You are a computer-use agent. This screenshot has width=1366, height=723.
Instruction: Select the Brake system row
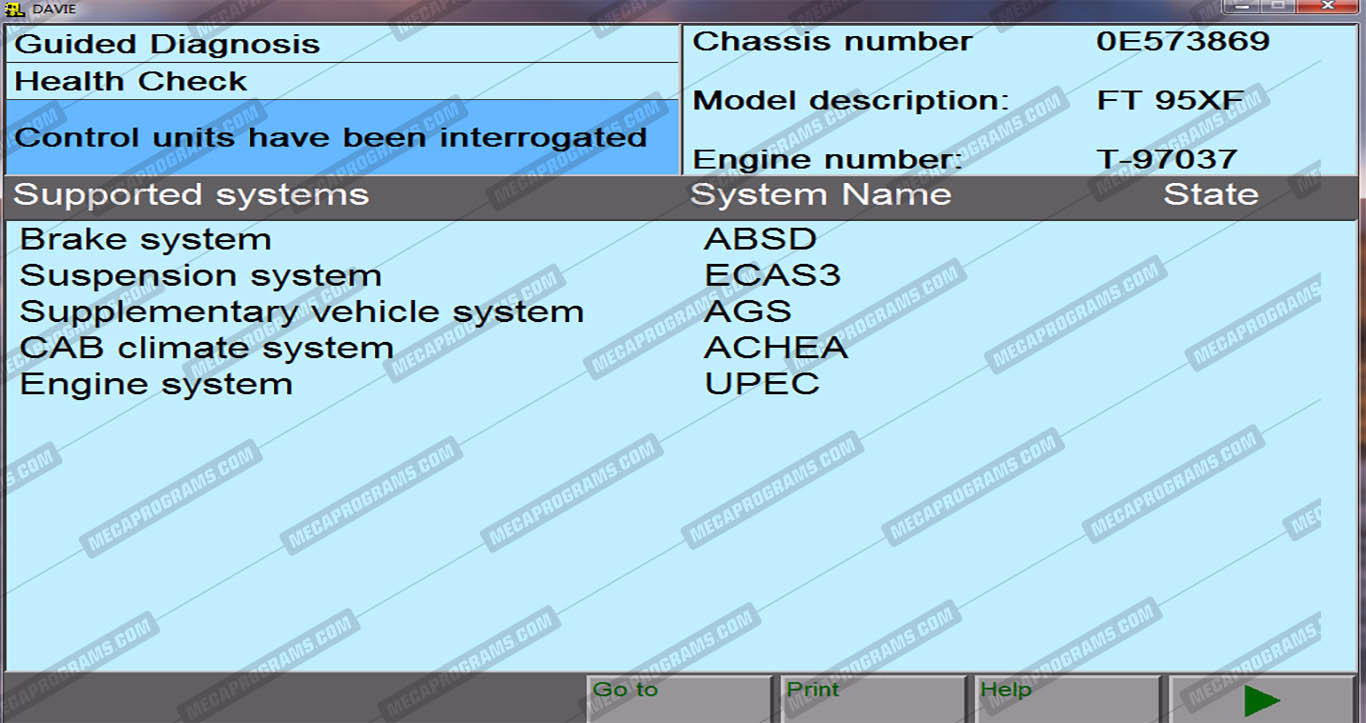146,240
